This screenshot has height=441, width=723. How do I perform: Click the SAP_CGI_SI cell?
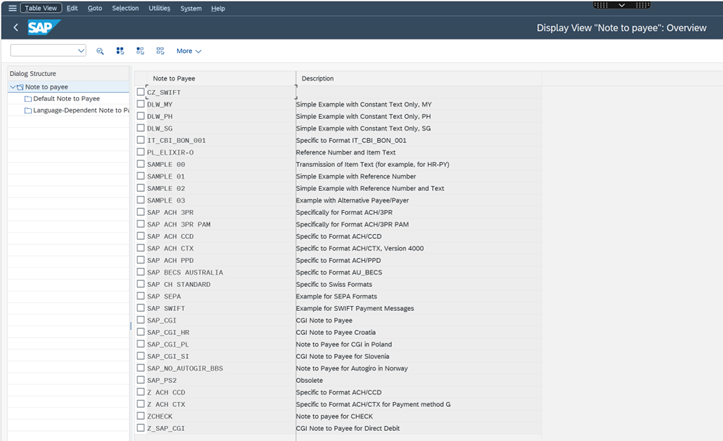[x=220, y=356]
